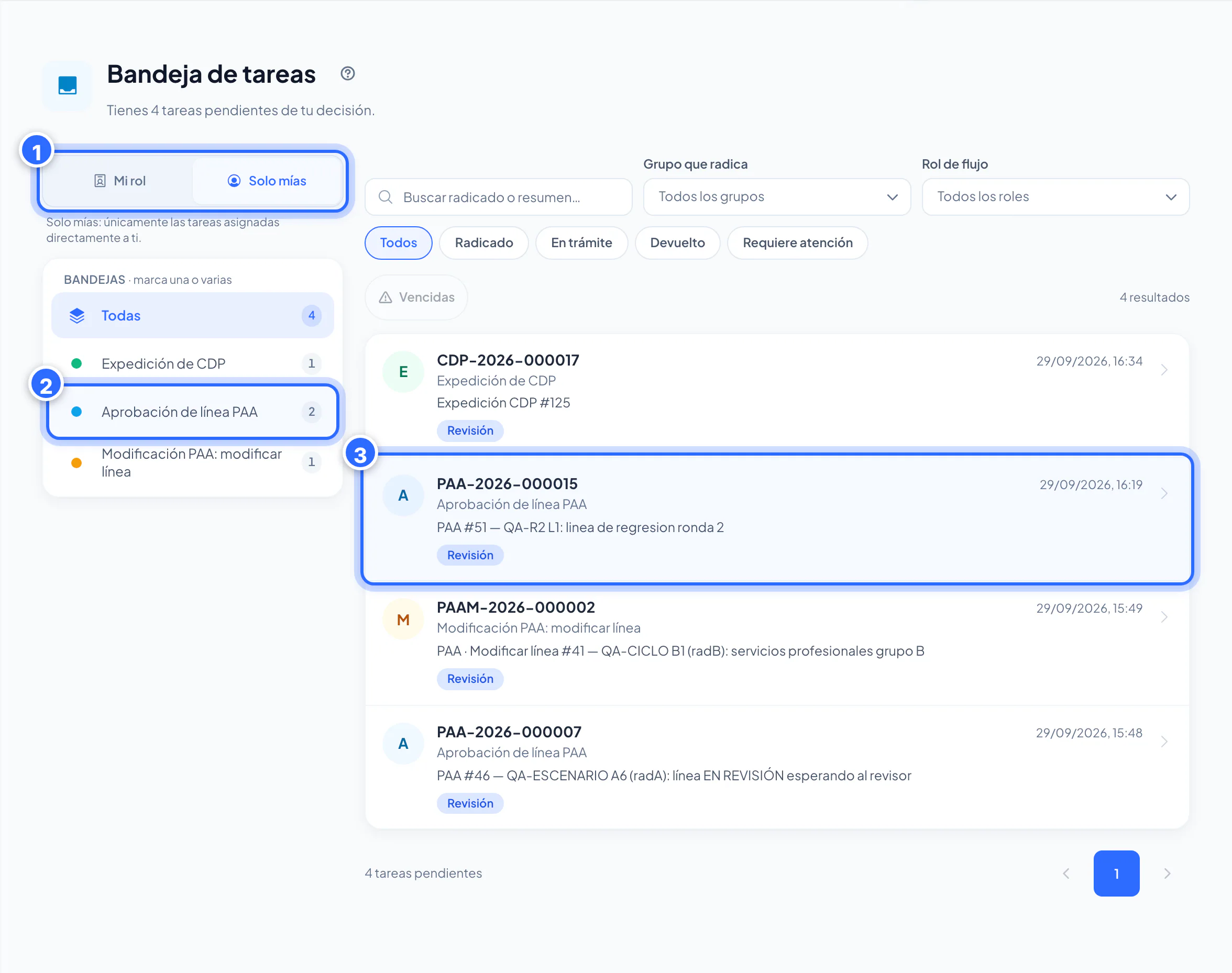Click the 4 resultados count text
Viewport: 1232px width, 973px height.
click(1154, 297)
